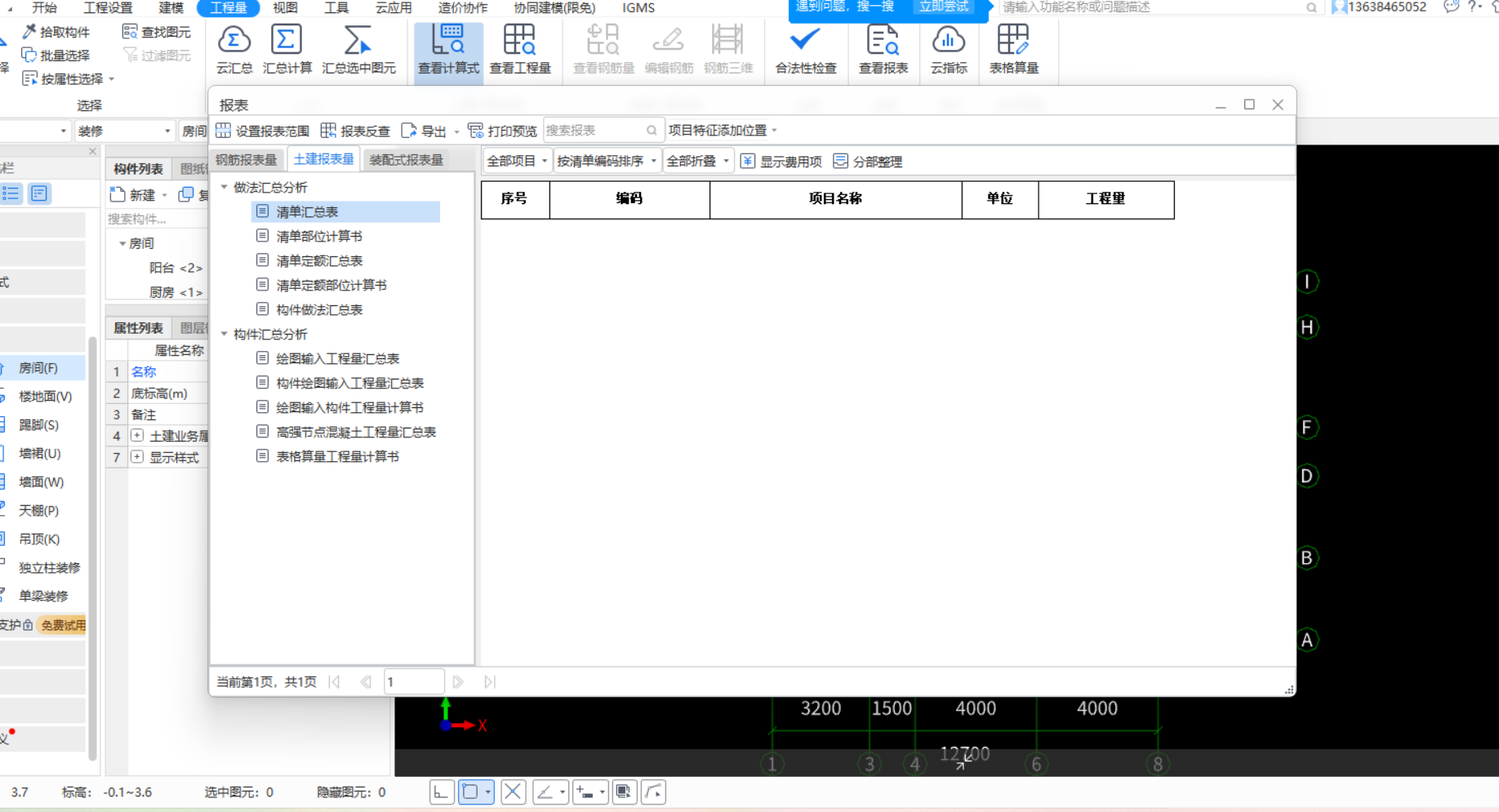
Task: Select 楼地面(V) in sidebar
Action: [45, 397]
